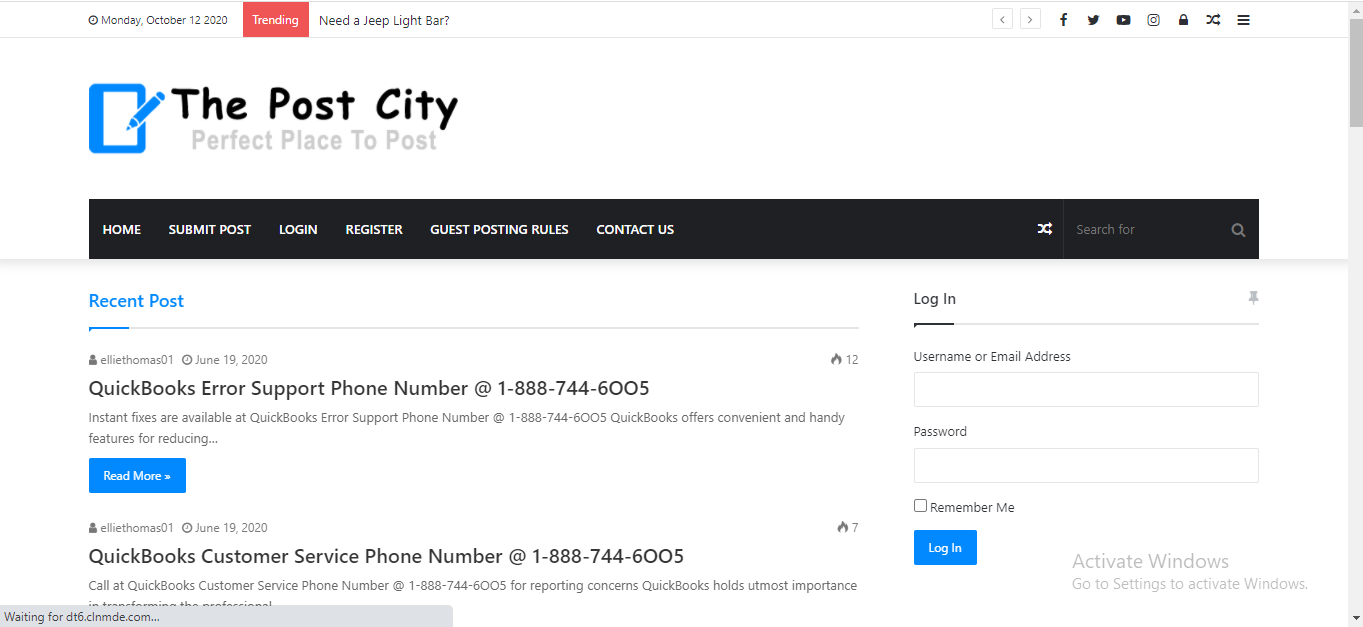Tick the Remember Me checkbox
Viewport: 1363px width, 627px height.
click(x=920, y=506)
